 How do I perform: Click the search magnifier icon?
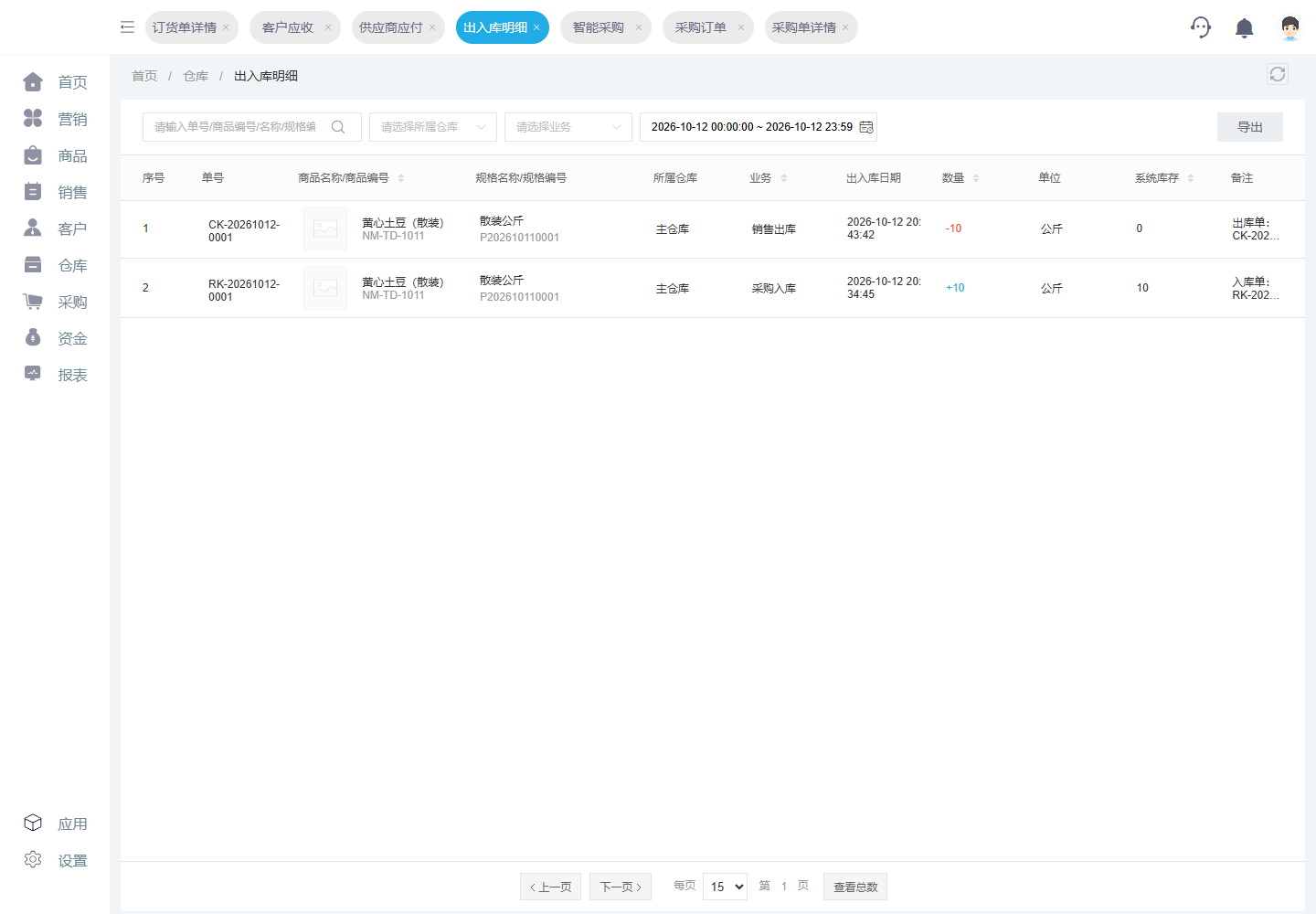click(338, 127)
